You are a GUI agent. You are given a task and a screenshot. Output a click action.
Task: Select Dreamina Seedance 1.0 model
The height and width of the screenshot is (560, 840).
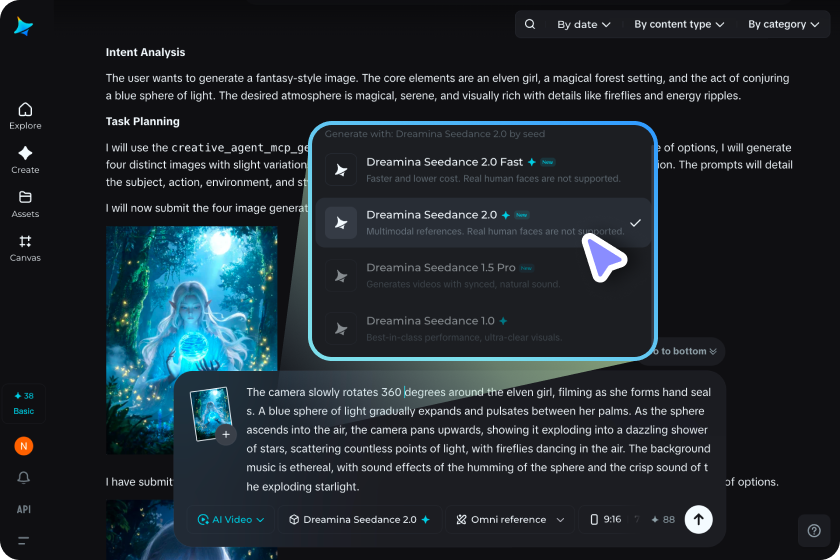(x=482, y=328)
